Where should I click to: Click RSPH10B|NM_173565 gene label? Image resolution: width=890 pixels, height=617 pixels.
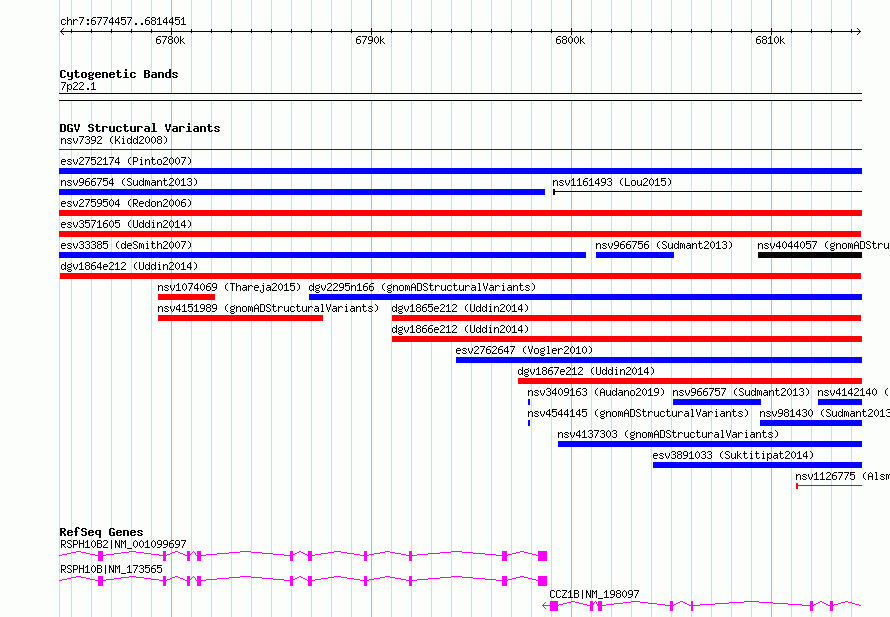coord(111,569)
